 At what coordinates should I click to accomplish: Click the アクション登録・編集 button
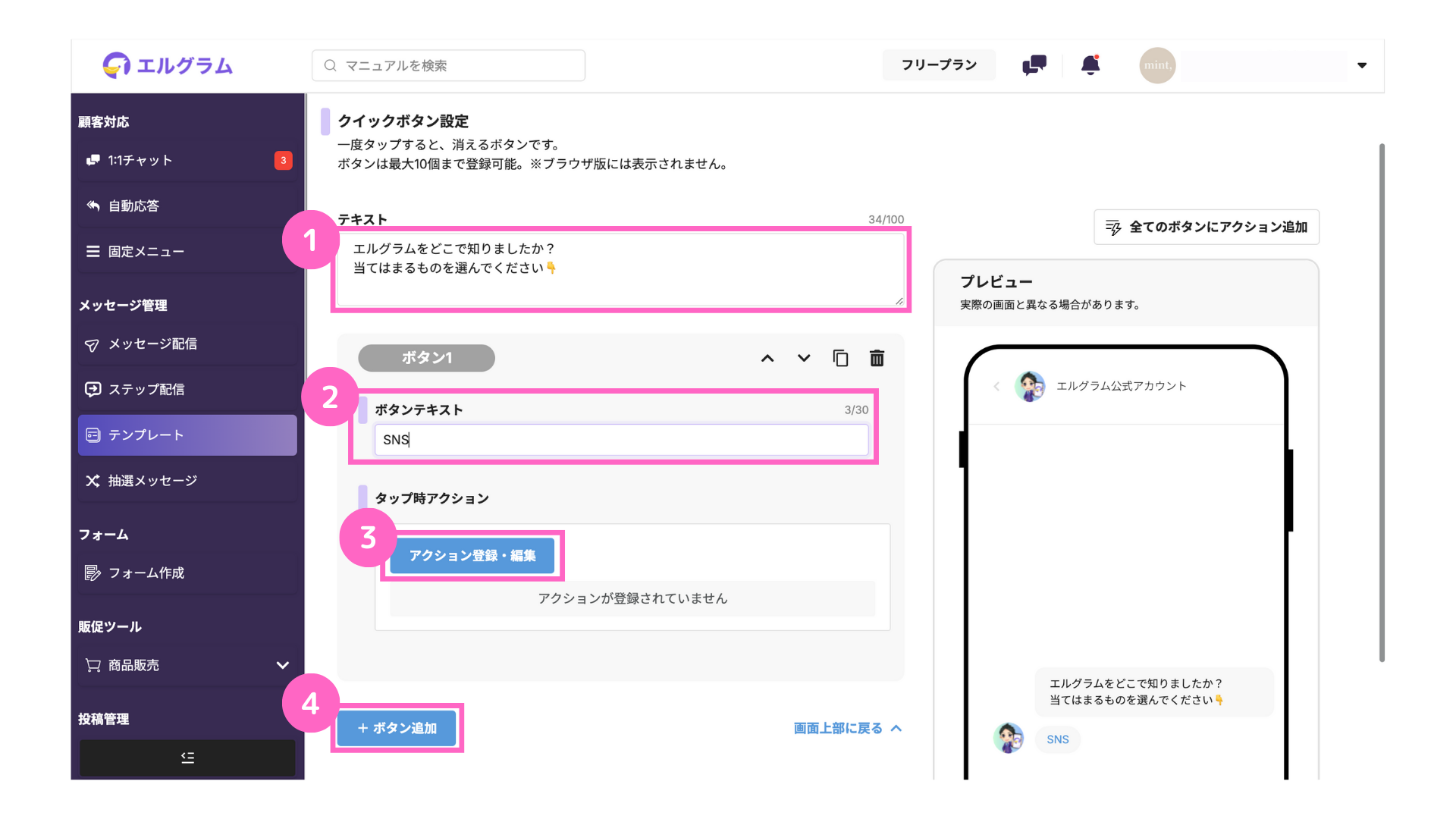pos(472,556)
